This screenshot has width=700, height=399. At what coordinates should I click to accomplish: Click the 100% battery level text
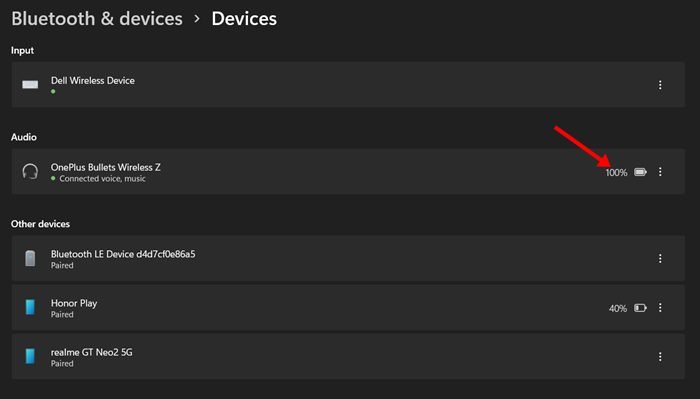coord(616,173)
